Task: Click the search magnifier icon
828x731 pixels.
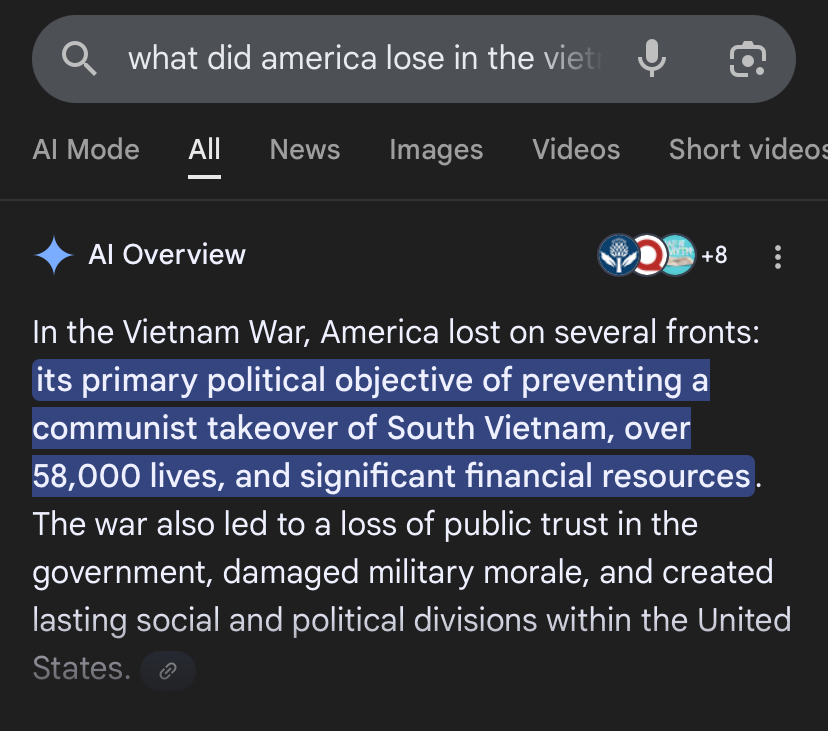Action: click(79, 58)
